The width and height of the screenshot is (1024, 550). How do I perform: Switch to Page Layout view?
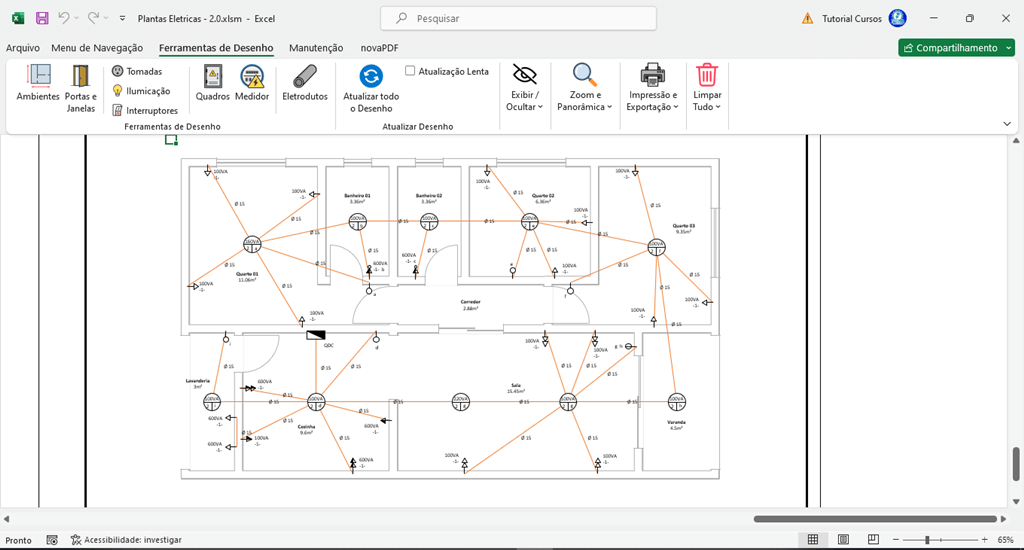coord(844,540)
